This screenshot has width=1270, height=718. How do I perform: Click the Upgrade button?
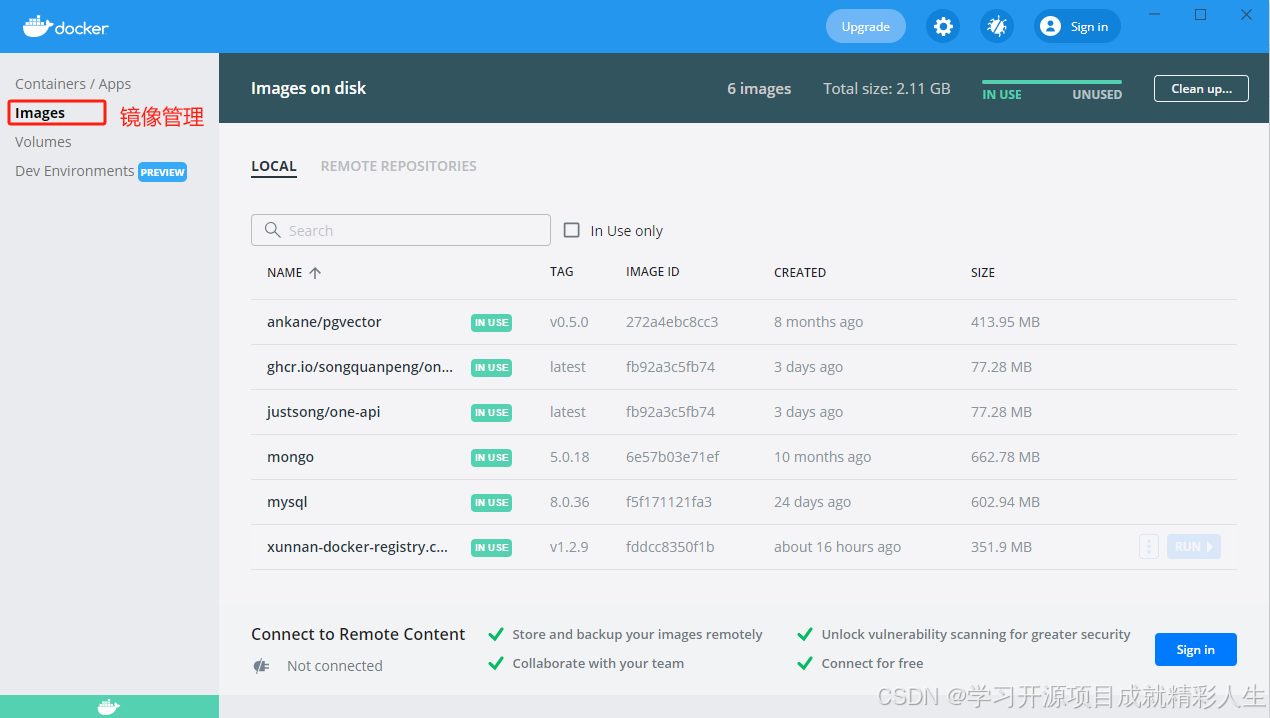tap(865, 27)
